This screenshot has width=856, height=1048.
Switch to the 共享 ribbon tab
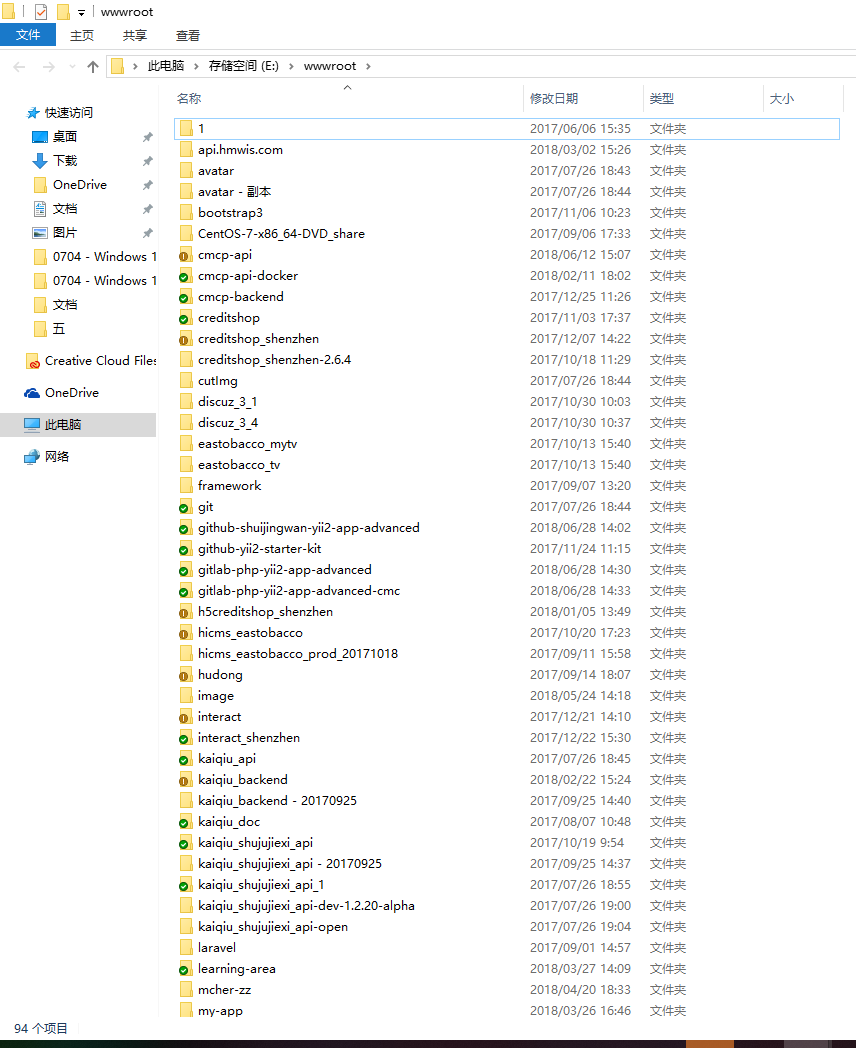(x=134, y=35)
